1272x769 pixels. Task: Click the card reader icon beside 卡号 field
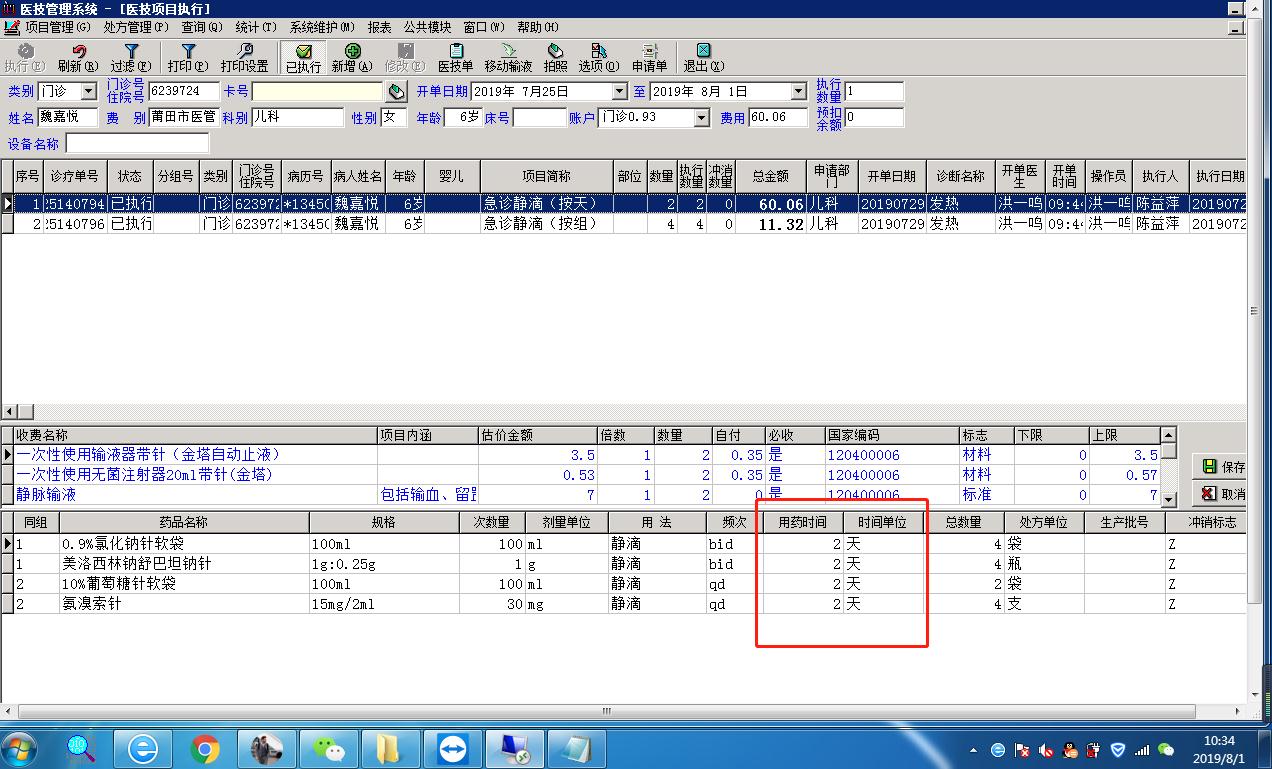tap(397, 92)
